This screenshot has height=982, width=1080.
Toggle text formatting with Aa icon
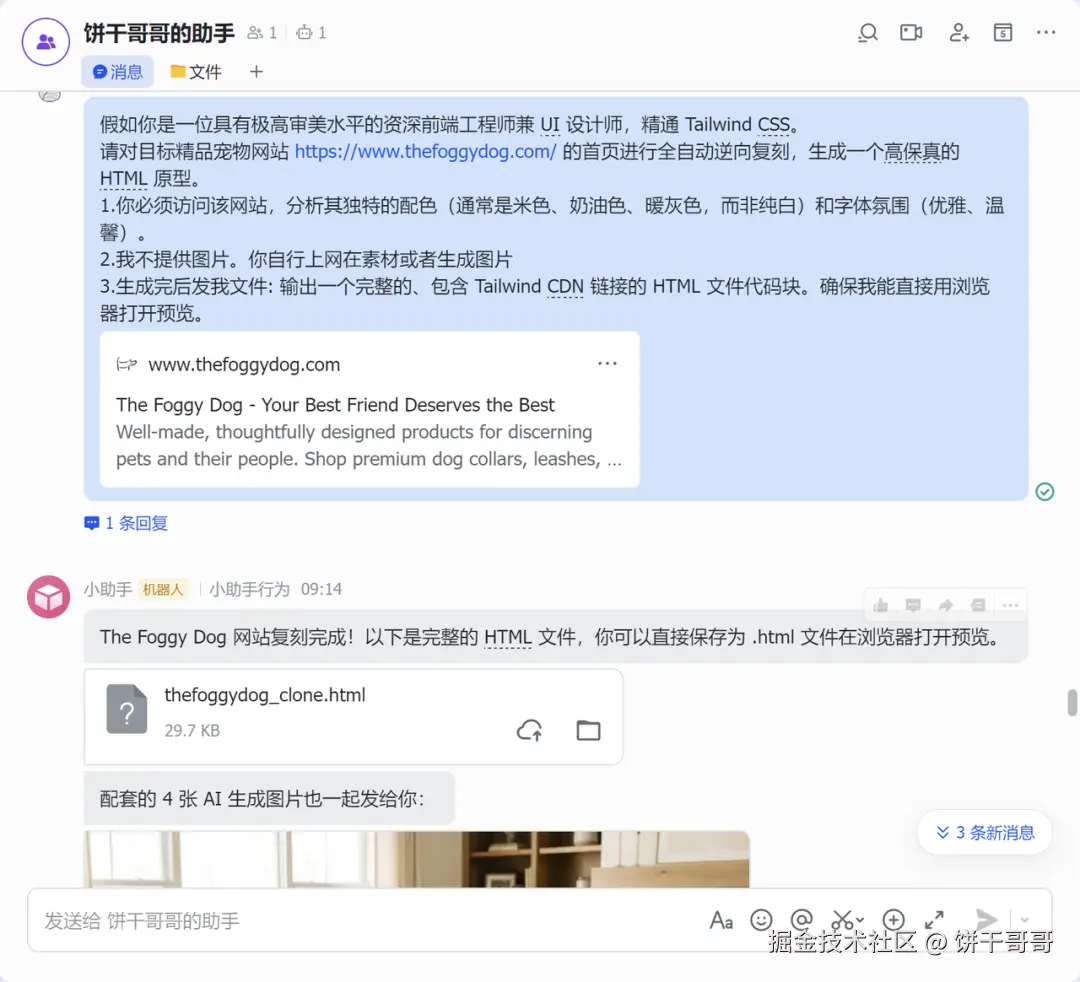point(721,920)
